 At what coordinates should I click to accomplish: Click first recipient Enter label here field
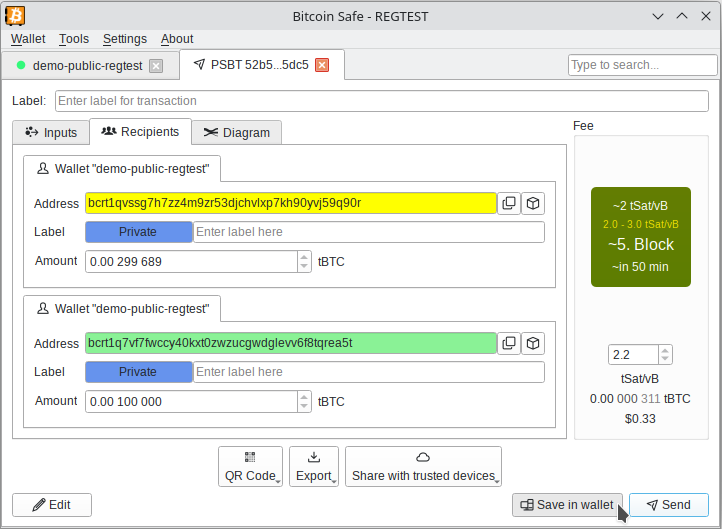[369, 232]
